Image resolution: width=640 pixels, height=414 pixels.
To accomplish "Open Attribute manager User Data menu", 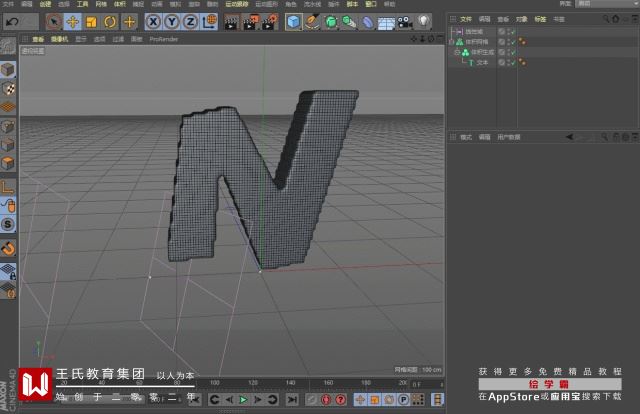I will (509, 137).
